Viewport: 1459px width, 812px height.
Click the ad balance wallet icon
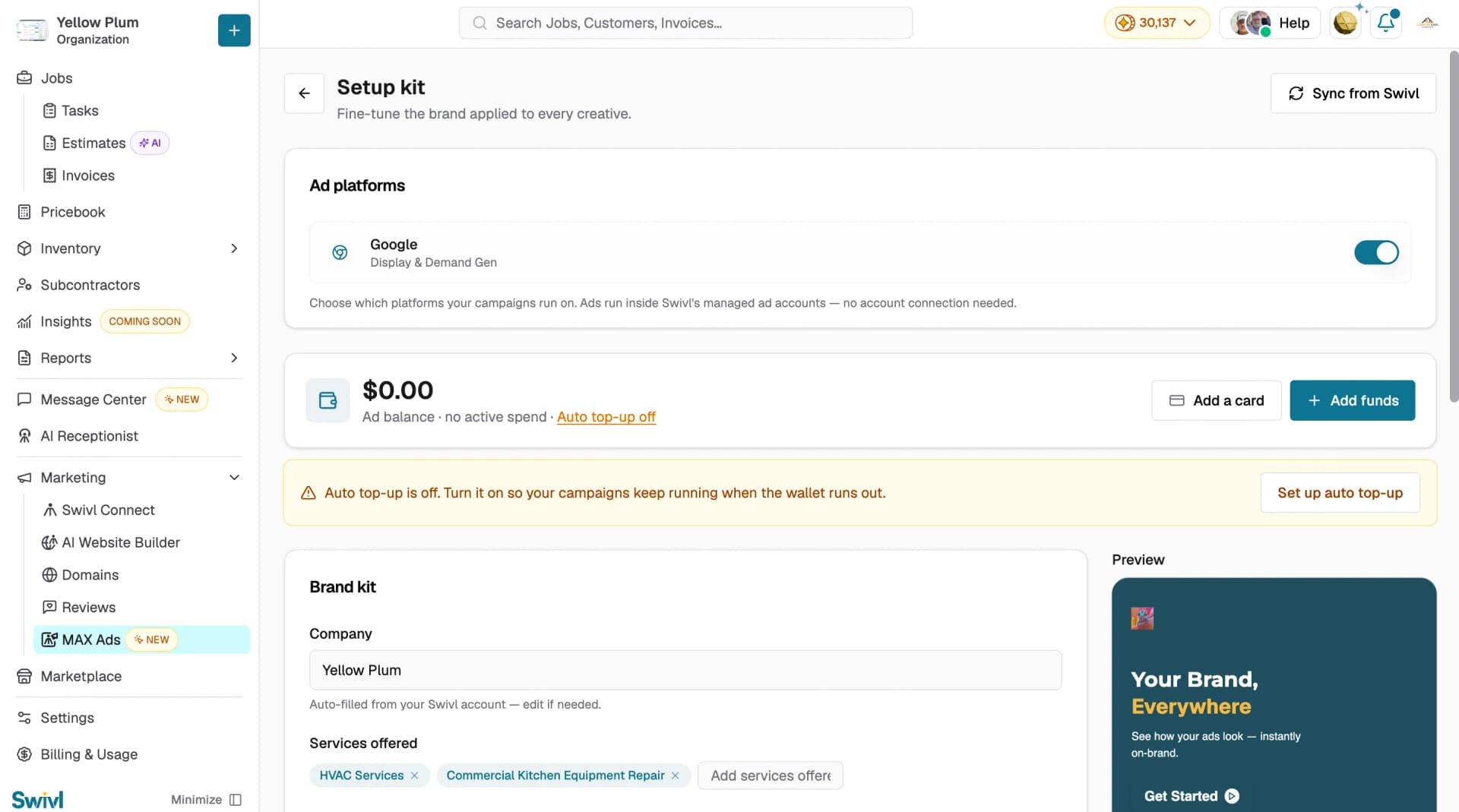click(328, 400)
